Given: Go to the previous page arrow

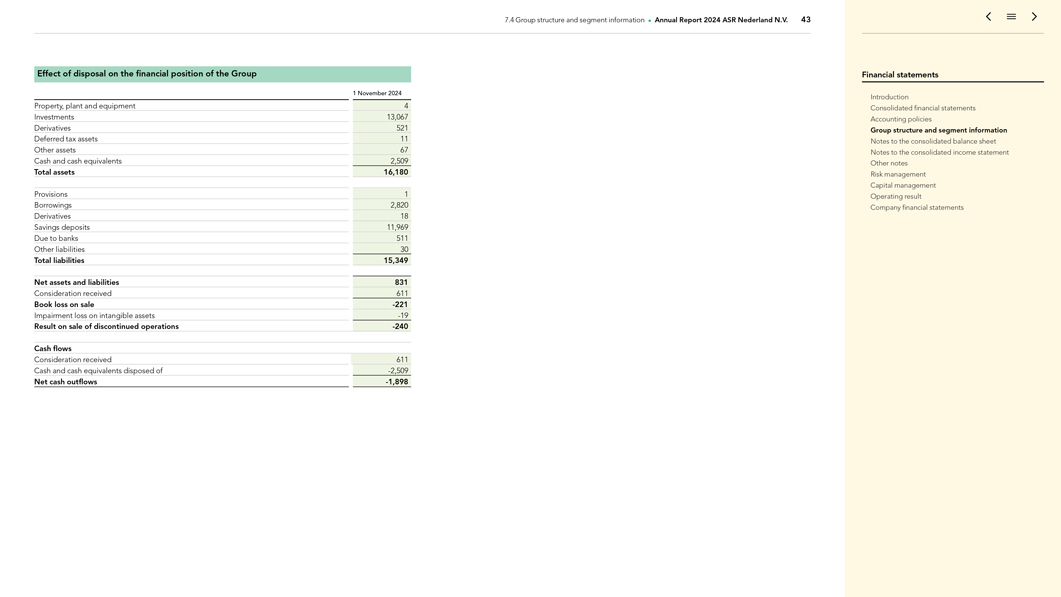Looking at the screenshot, I should 988,17.
